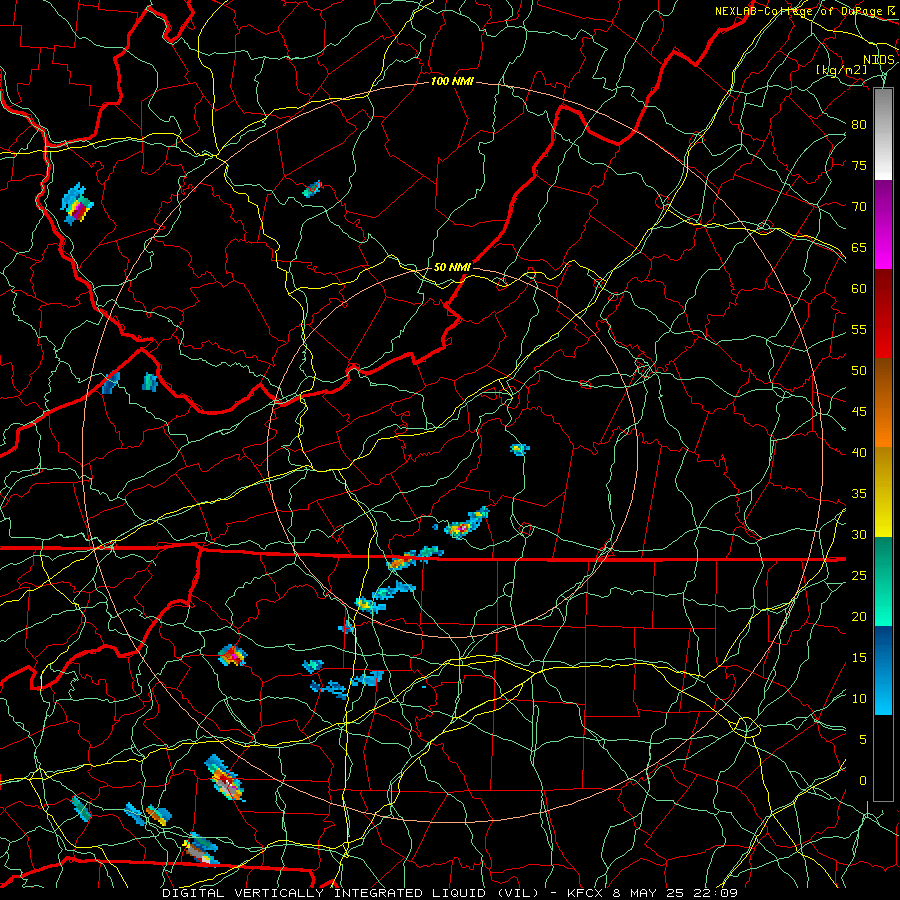Click the "70" value on the color scale
This screenshot has width=900, height=900.
[x=859, y=207]
